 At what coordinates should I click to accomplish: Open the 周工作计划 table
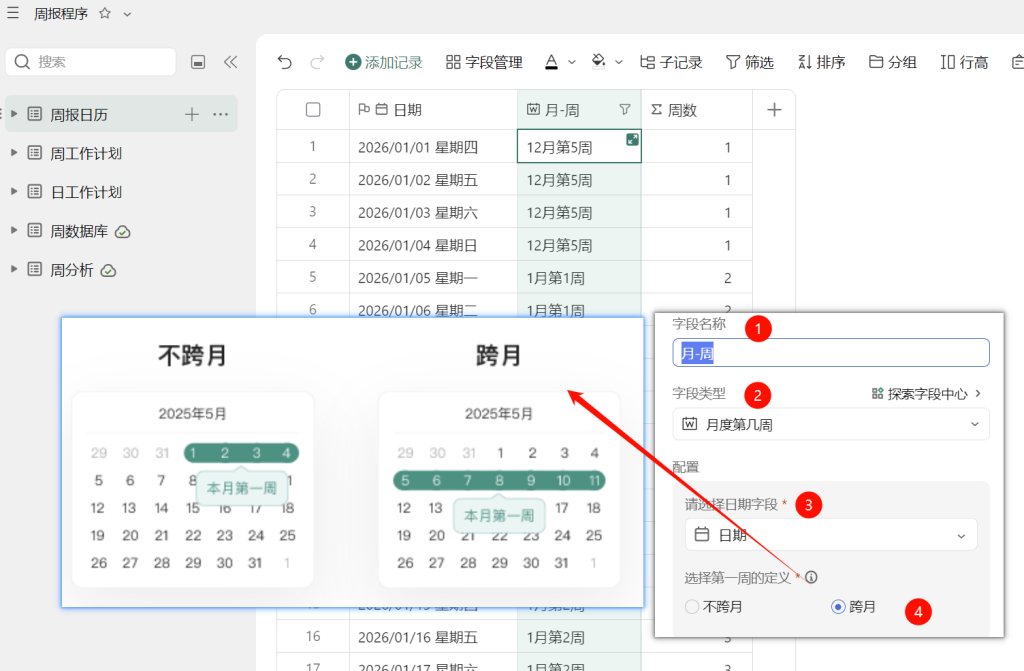[x=86, y=154]
